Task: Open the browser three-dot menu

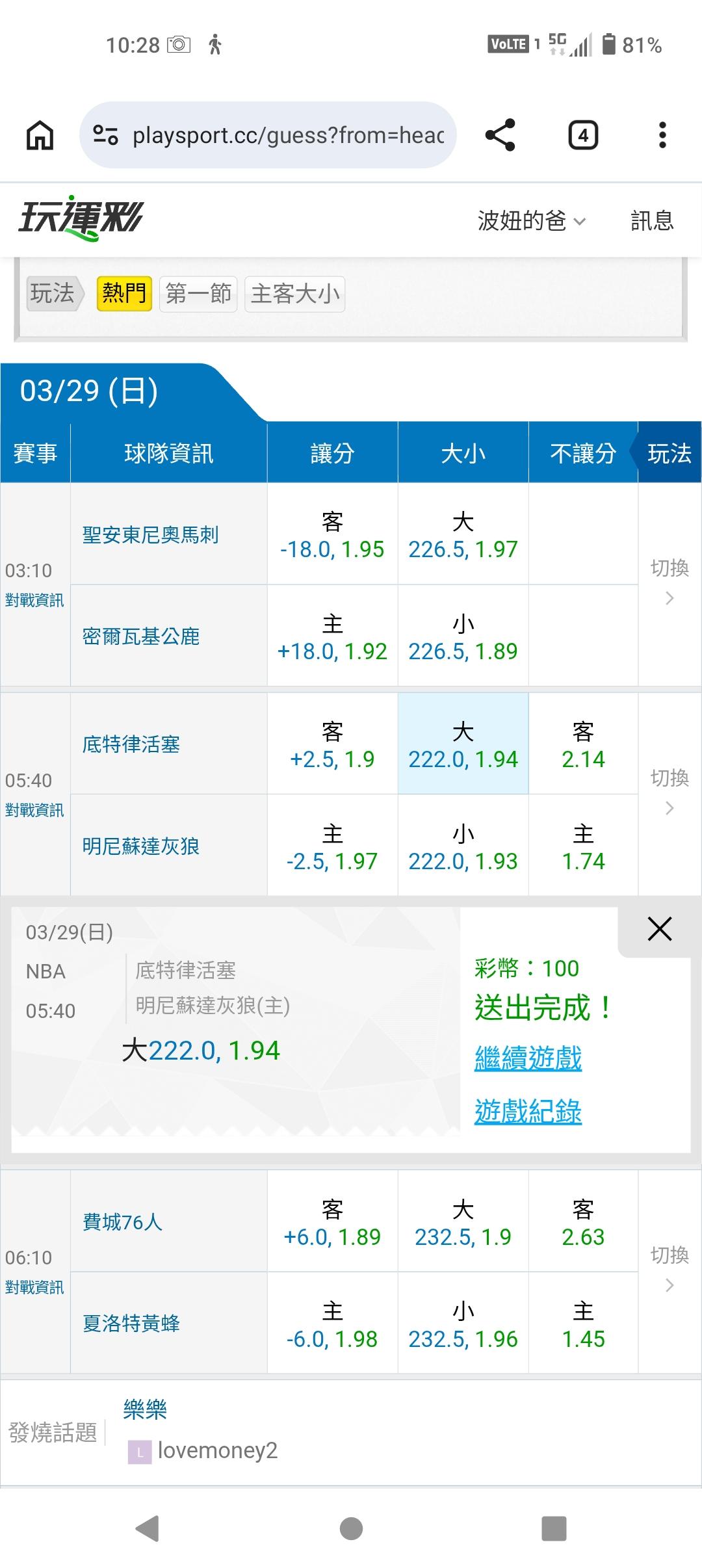Action: pos(662,135)
